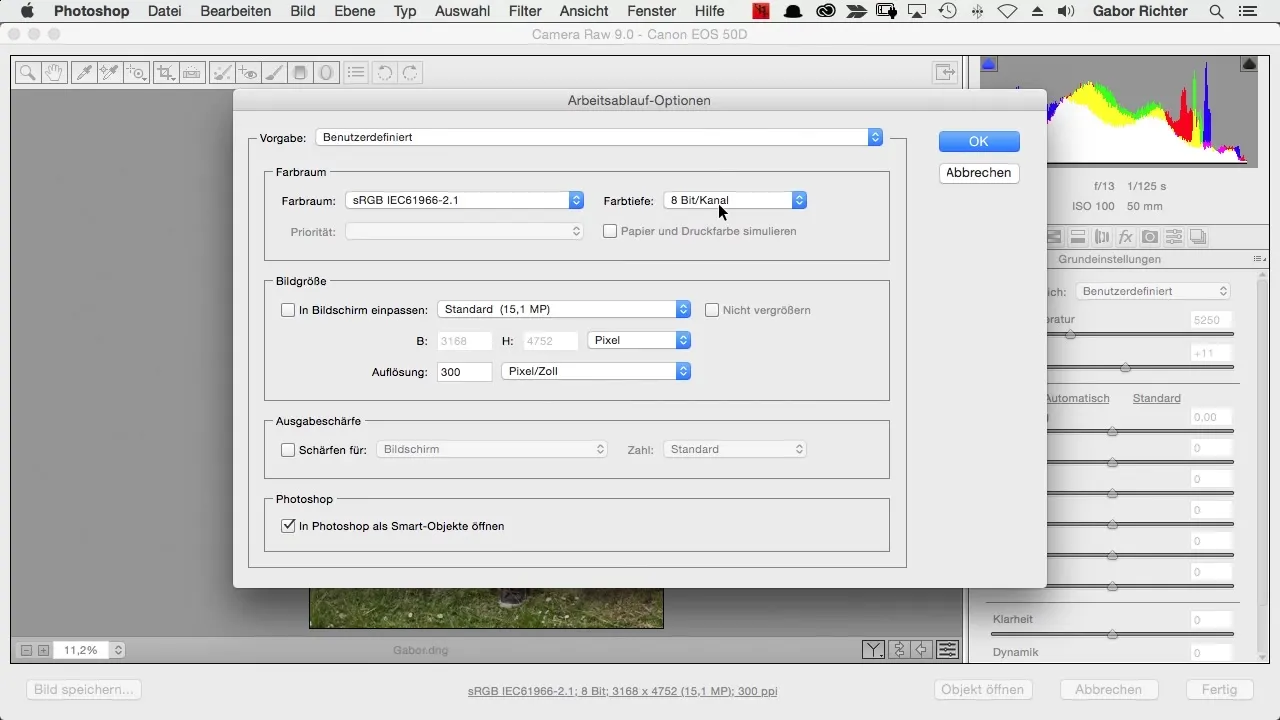
Task: Rotate image clockwise
Action: [409, 73]
